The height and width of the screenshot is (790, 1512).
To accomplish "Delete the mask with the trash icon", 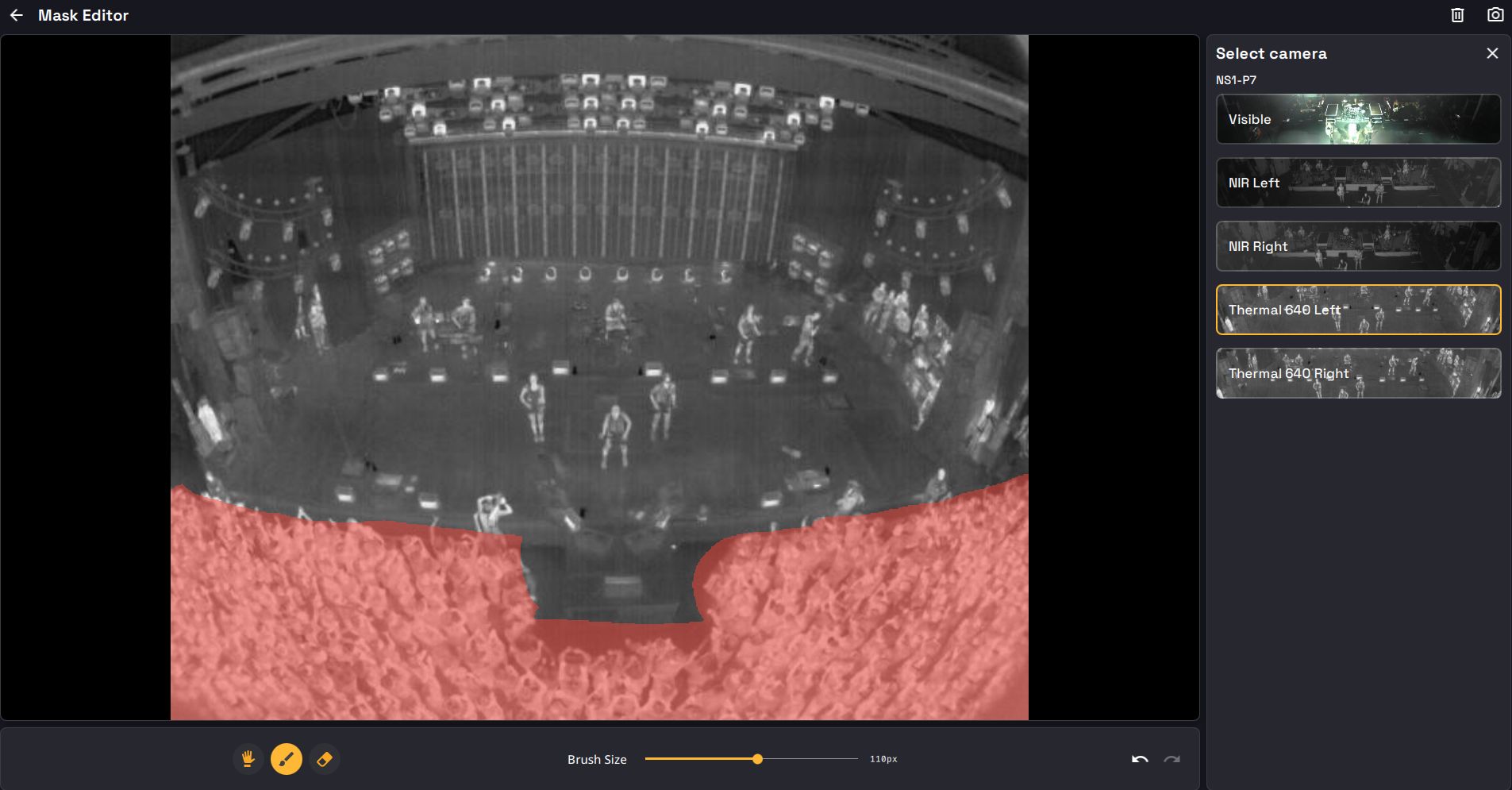I will [1457, 15].
